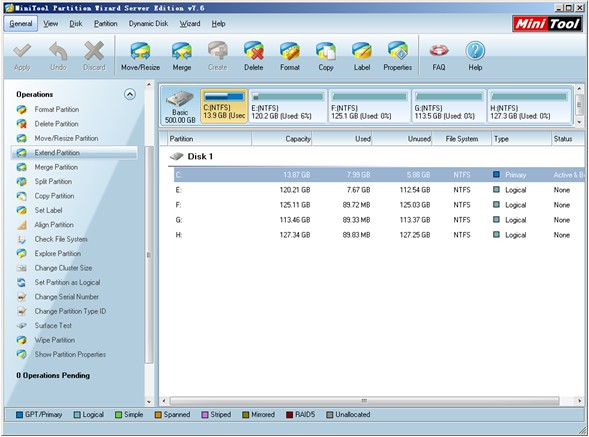Click the disk map scroll down arrow
589x437 pixels.
pos(579,122)
